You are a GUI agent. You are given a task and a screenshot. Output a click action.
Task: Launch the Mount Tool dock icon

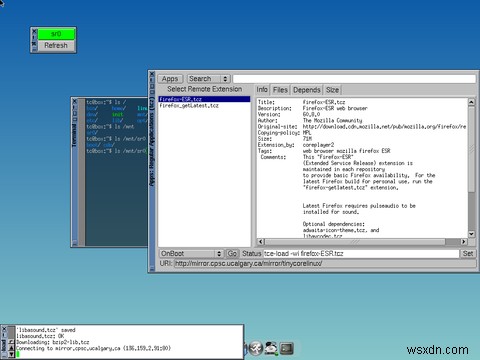(271, 349)
